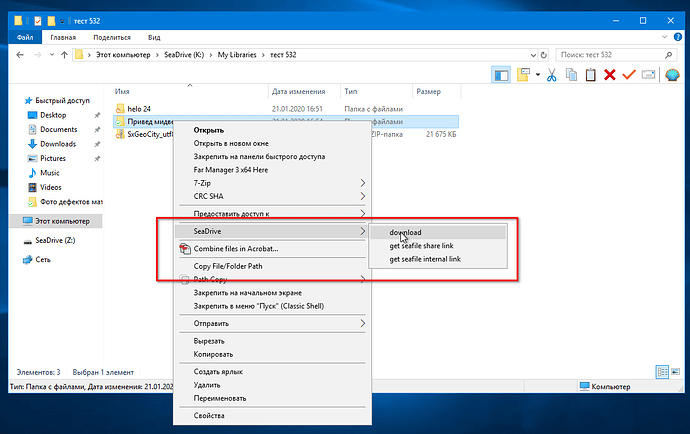This screenshot has height=434, width=690.
Task: Choose 'Открыть в новом окне'
Action: pyautogui.click(x=231, y=143)
